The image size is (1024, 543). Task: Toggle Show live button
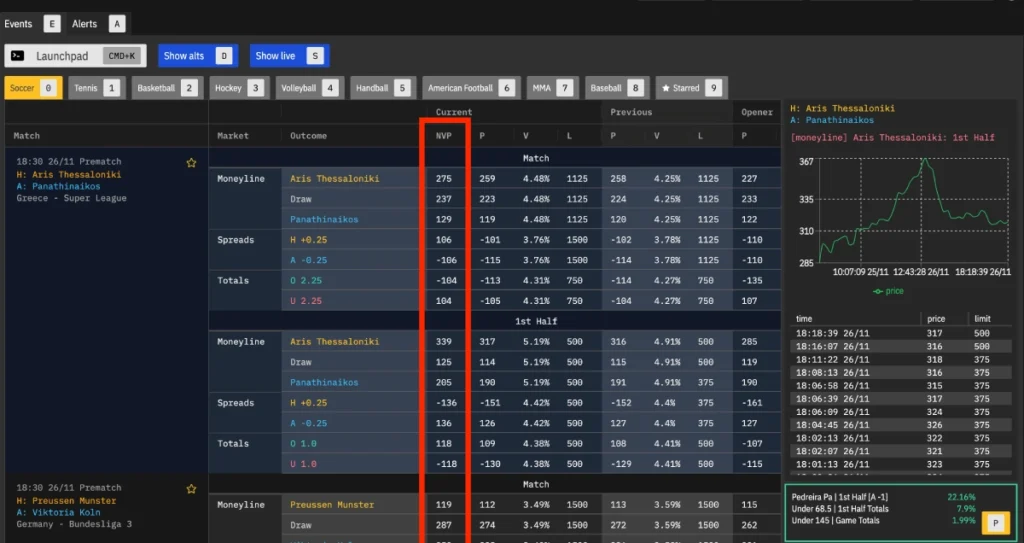pos(289,56)
